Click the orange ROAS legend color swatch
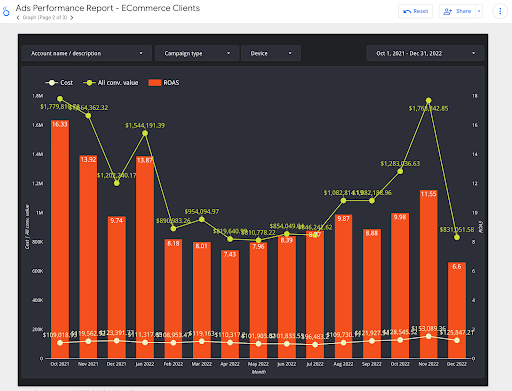Screen dimensions: 512x391 point(155,83)
